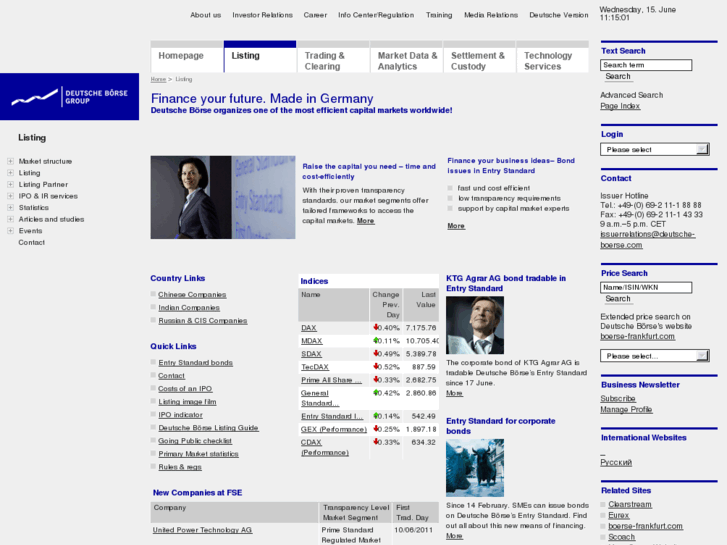Viewport: 727px width, 545px height.
Task: Switch to Trading & Clearing tab
Action: pos(333,57)
